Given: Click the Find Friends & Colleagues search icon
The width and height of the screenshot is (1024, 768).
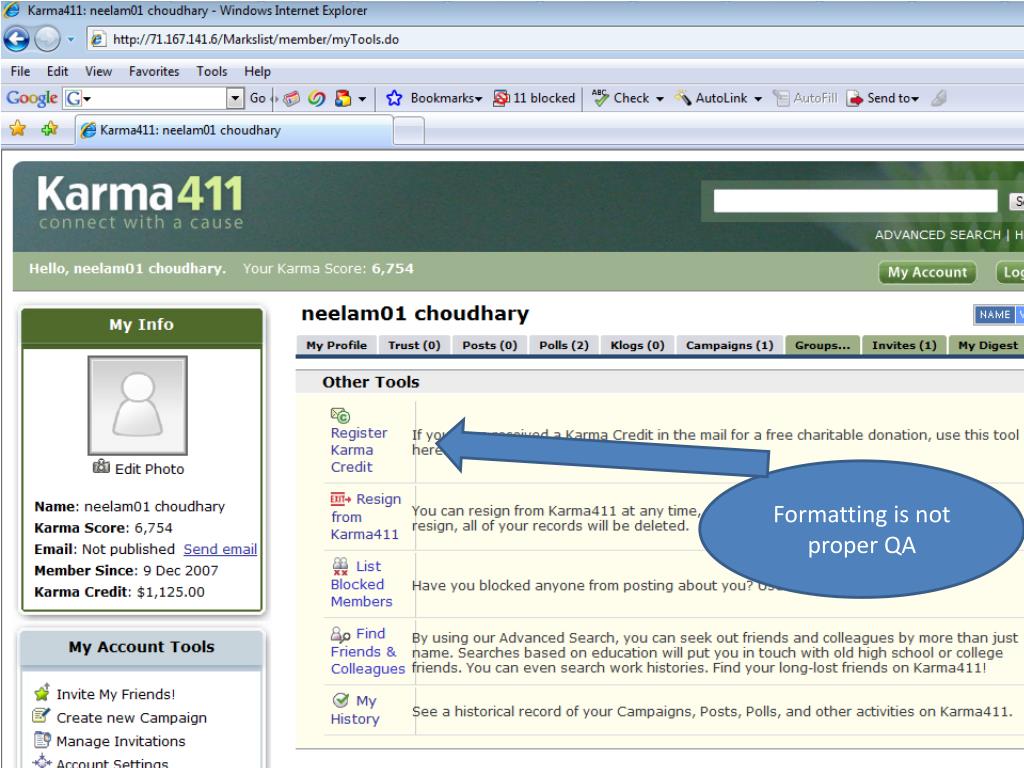Looking at the screenshot, I should tap(340, 633).
